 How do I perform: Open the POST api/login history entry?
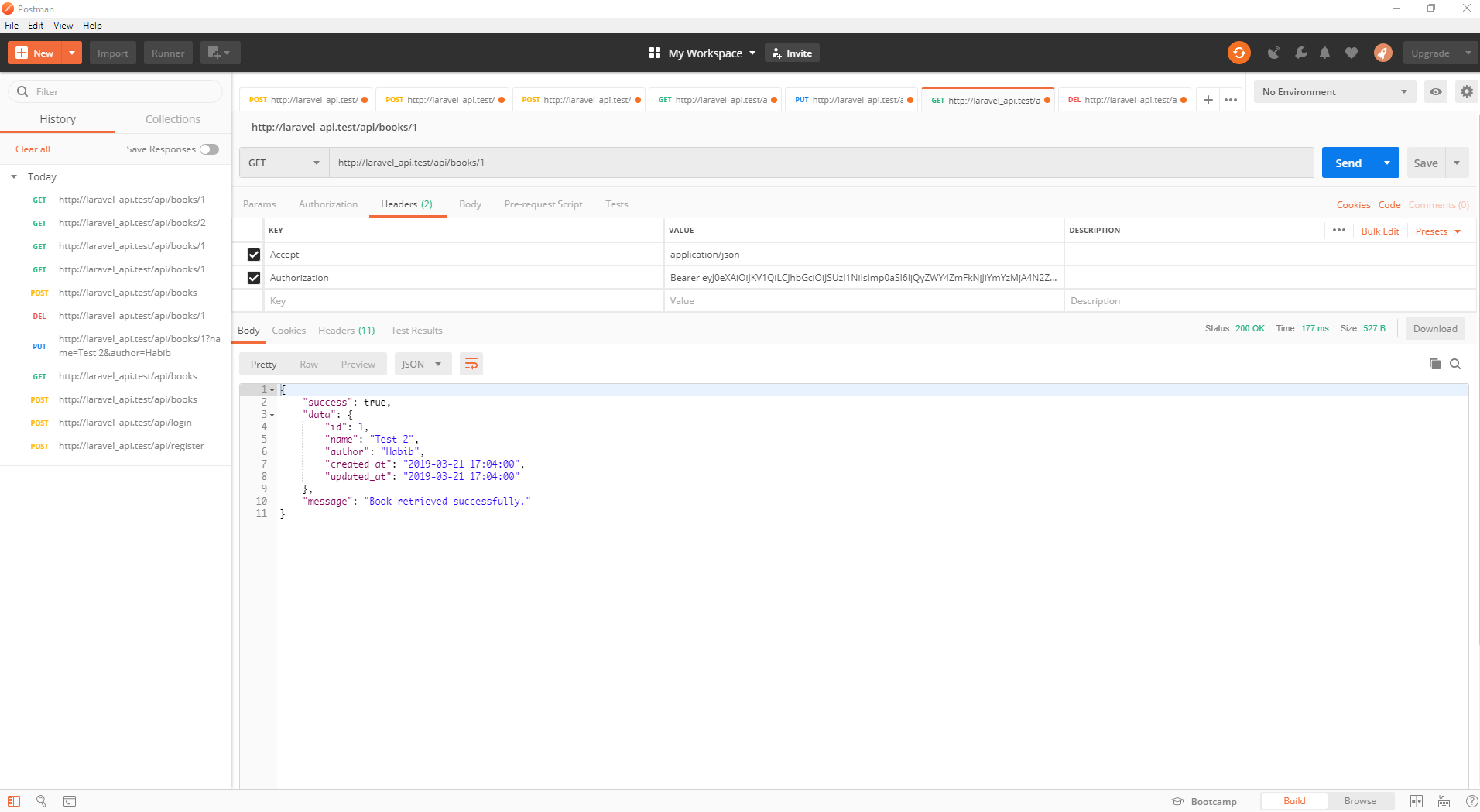coord(116,423)
